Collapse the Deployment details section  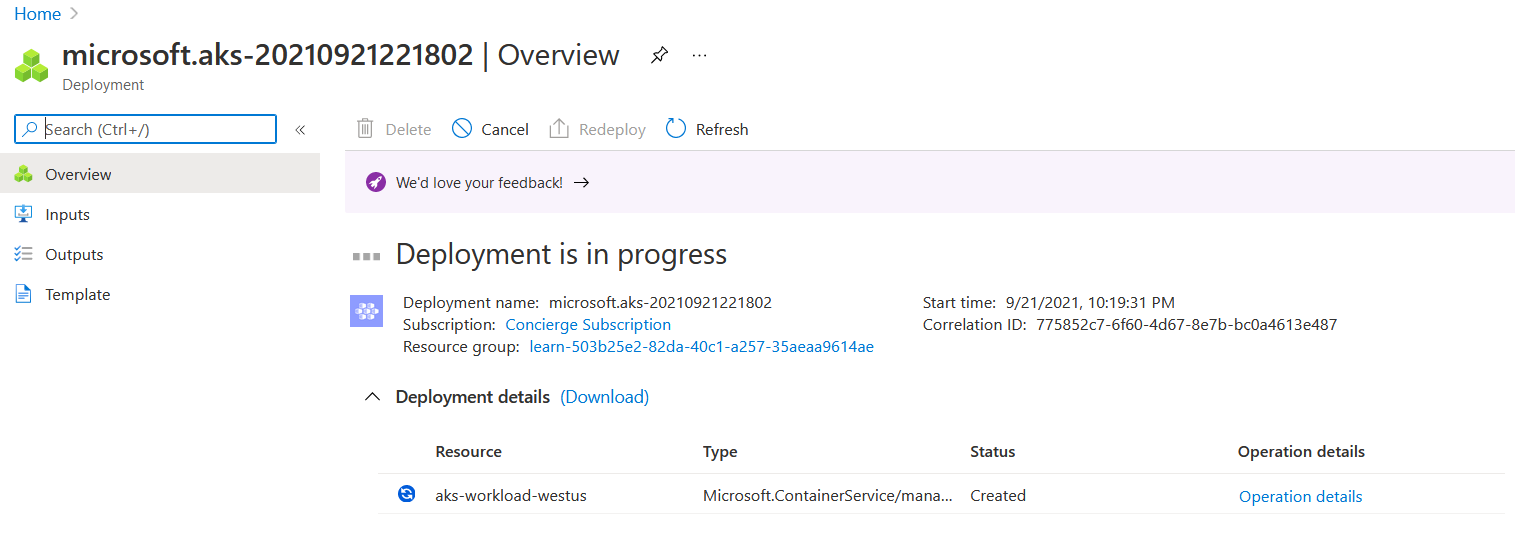point(373,397)
